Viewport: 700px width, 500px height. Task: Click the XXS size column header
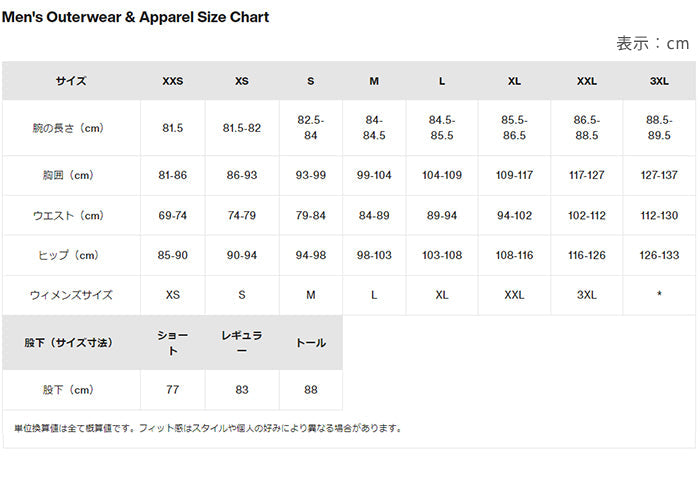point(172,81)
